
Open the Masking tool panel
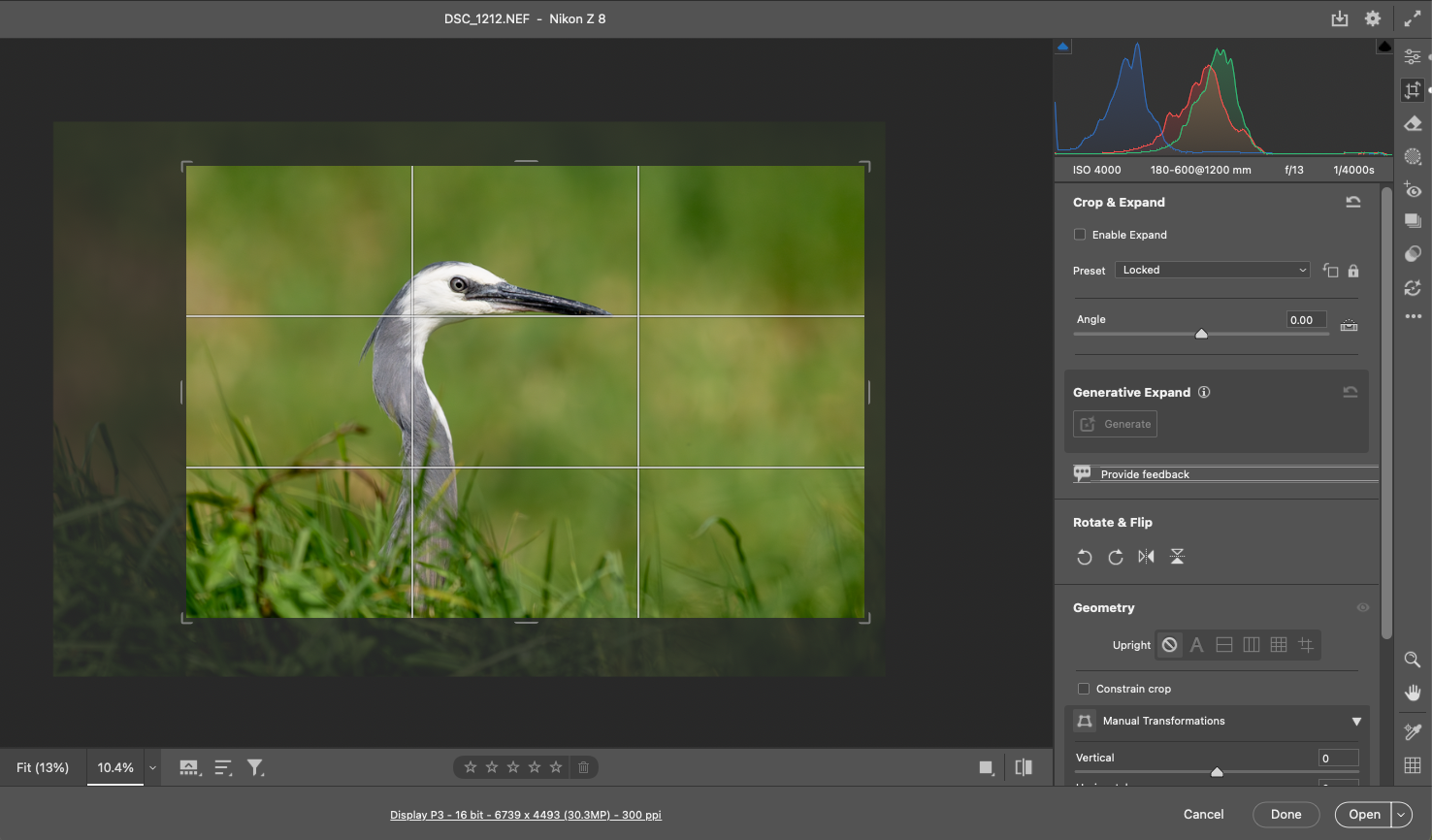(x=1413, y=157)
